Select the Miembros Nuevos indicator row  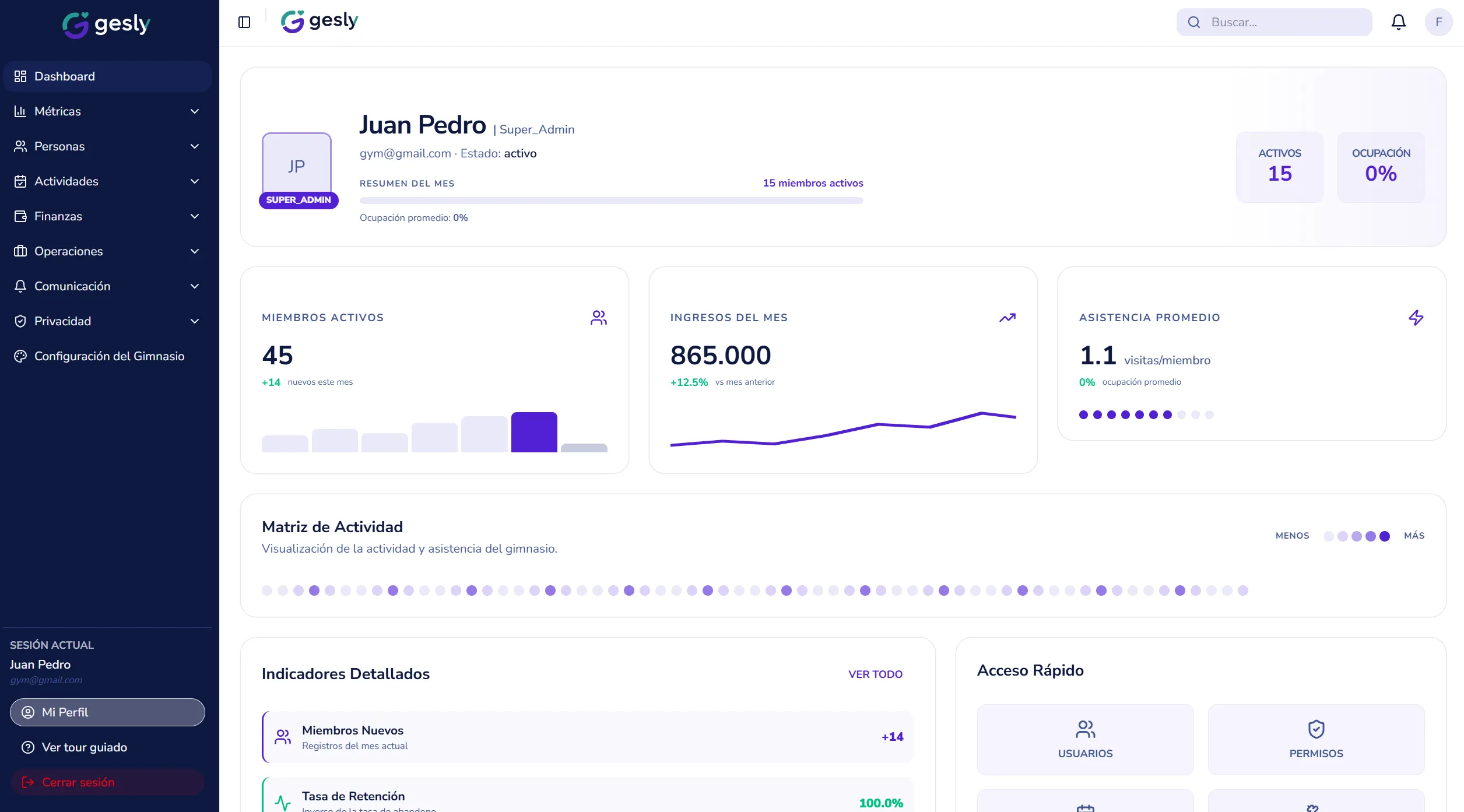pyautogui.click(x=588, y=737)
